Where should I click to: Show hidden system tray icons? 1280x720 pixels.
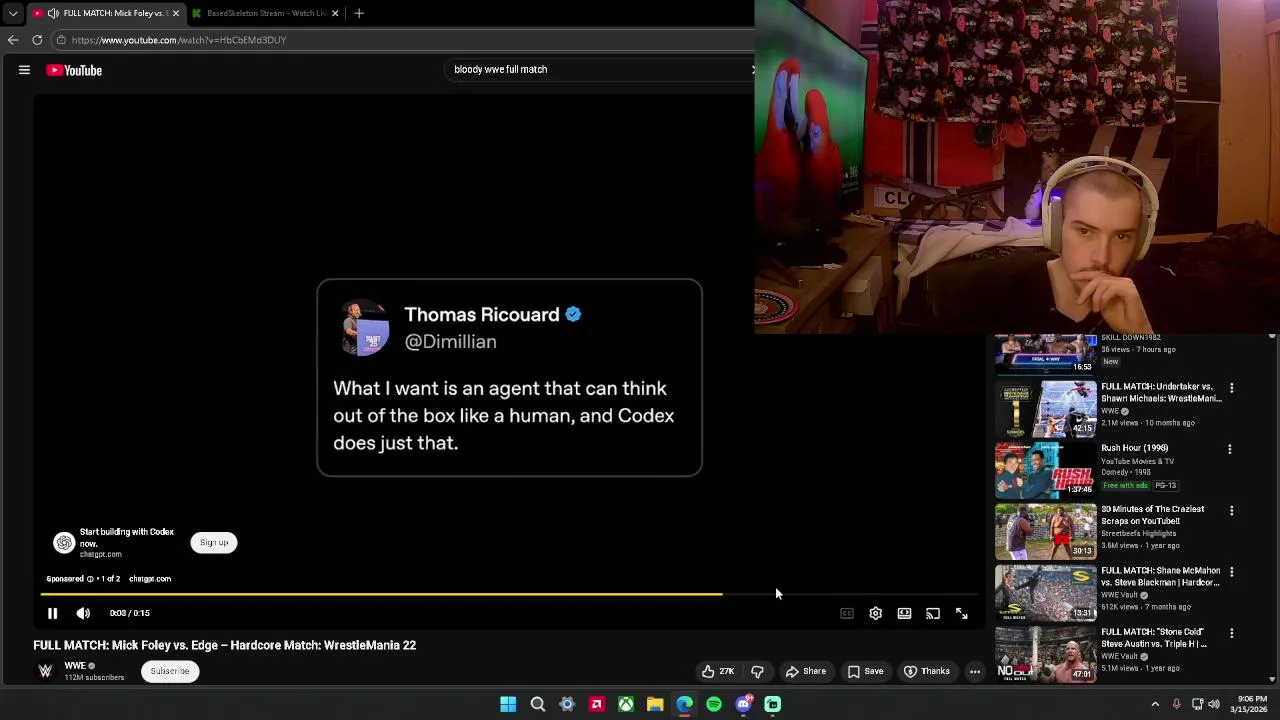(1155, 704)
